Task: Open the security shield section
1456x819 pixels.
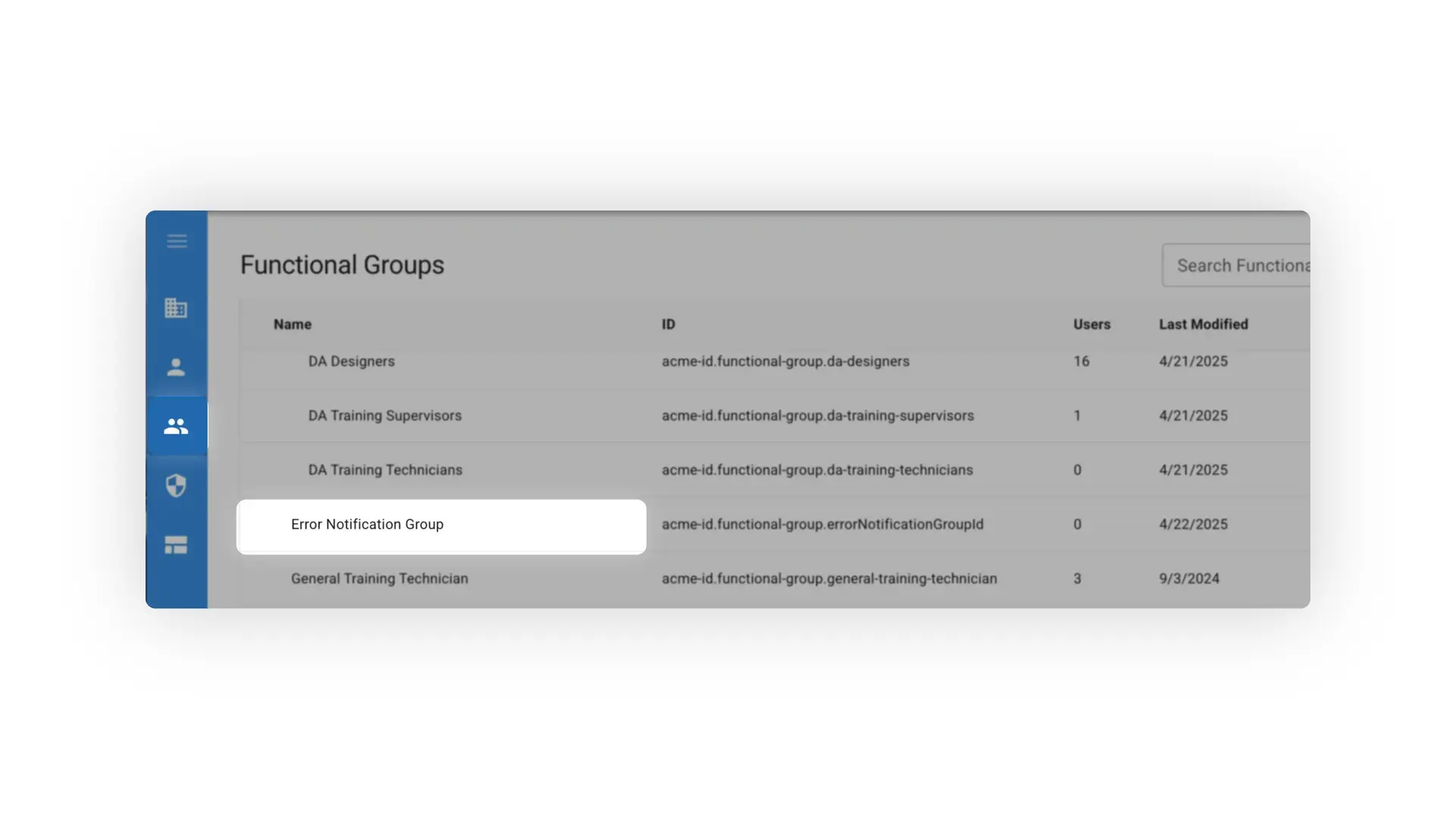Action: pyautogui.click(x=177, y=485)
